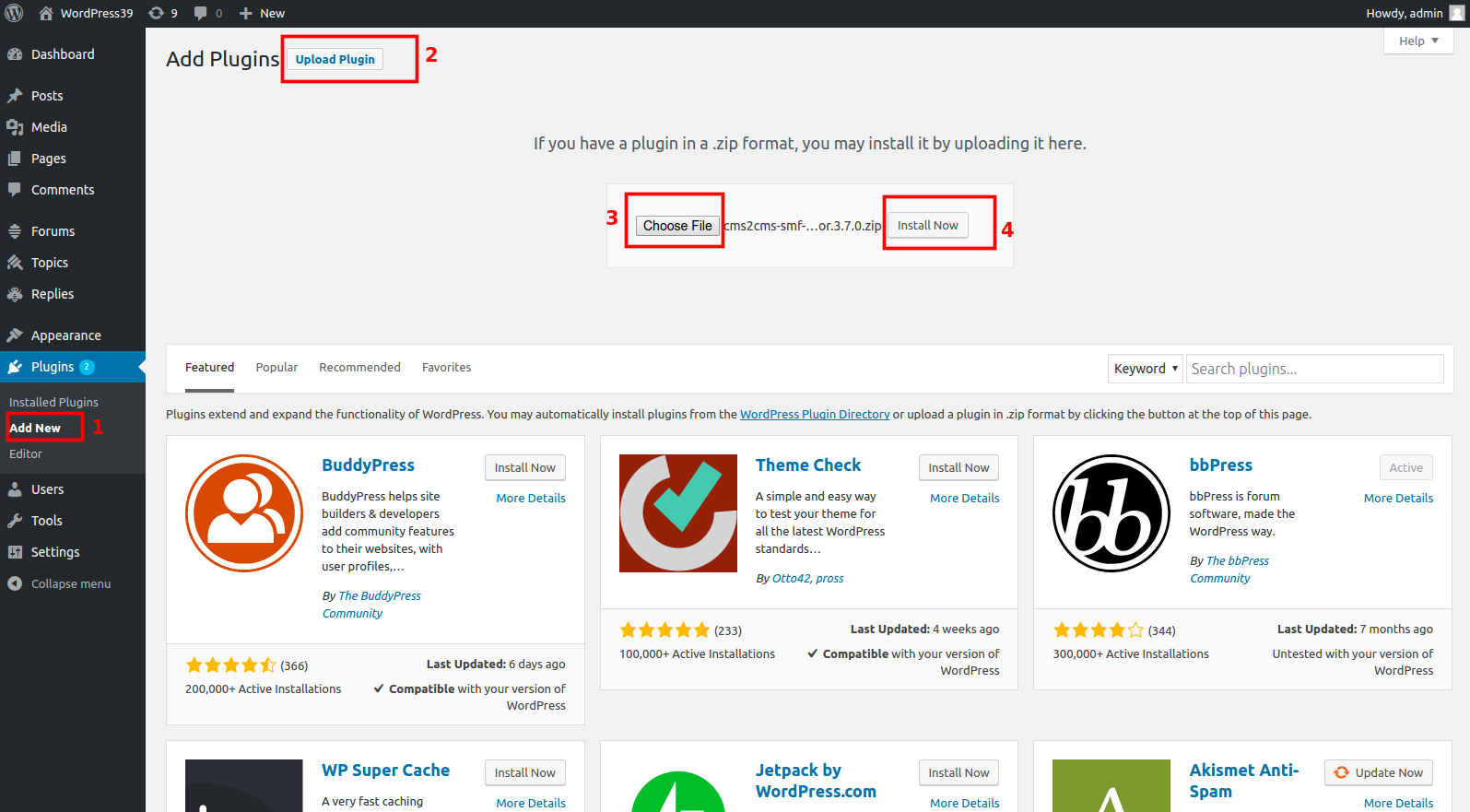The image size is (1470, 812).
Task: Click the Upload Plugin button
Action: [335, 59]
